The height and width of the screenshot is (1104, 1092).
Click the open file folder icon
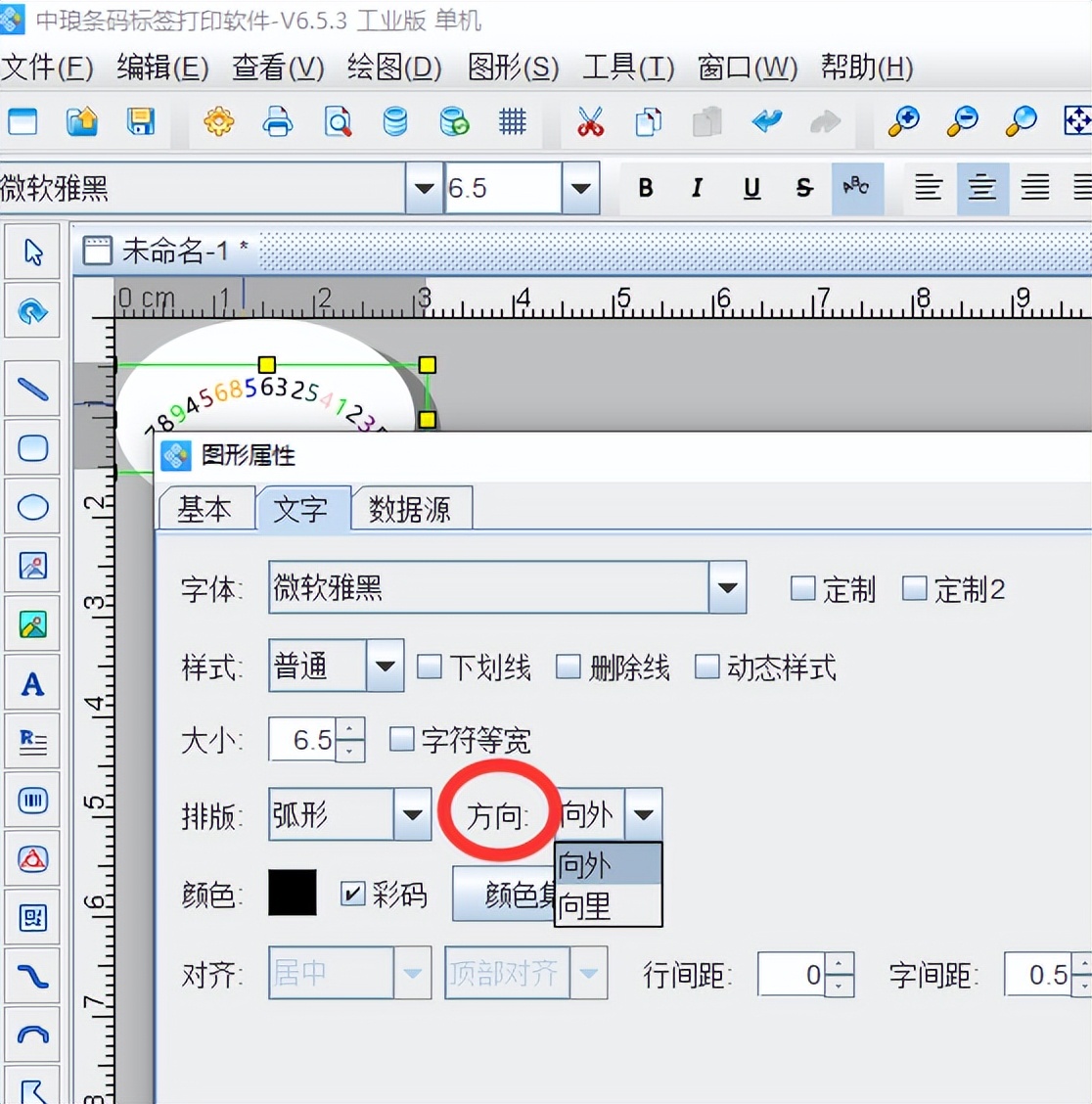(81, 121)
